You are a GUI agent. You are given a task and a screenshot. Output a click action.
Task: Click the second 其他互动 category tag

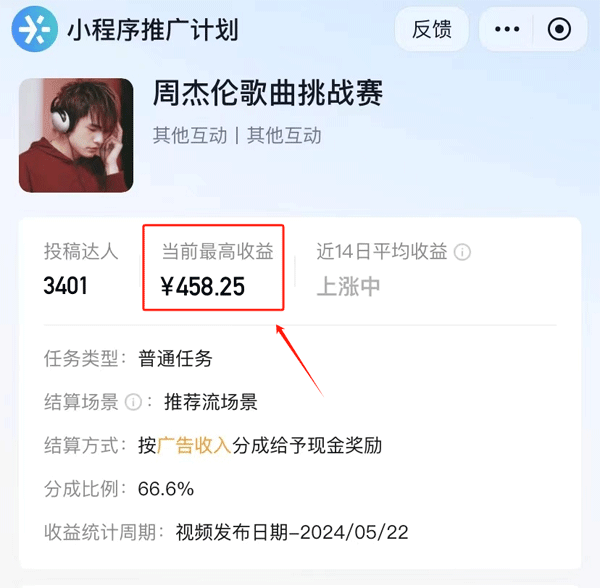click(x=284, y=135)
